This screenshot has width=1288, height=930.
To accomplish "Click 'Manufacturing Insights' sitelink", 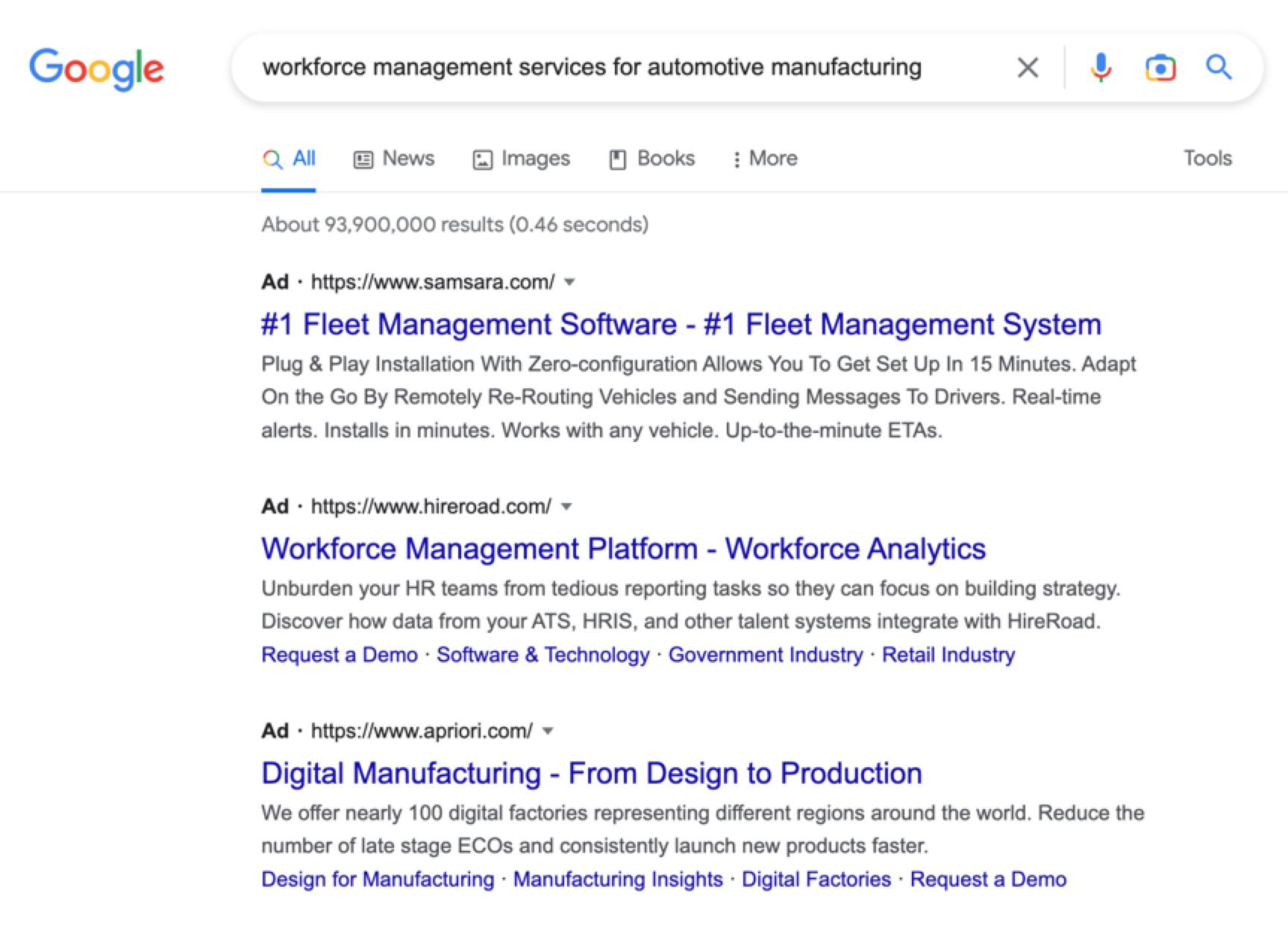I will [618, 879].
